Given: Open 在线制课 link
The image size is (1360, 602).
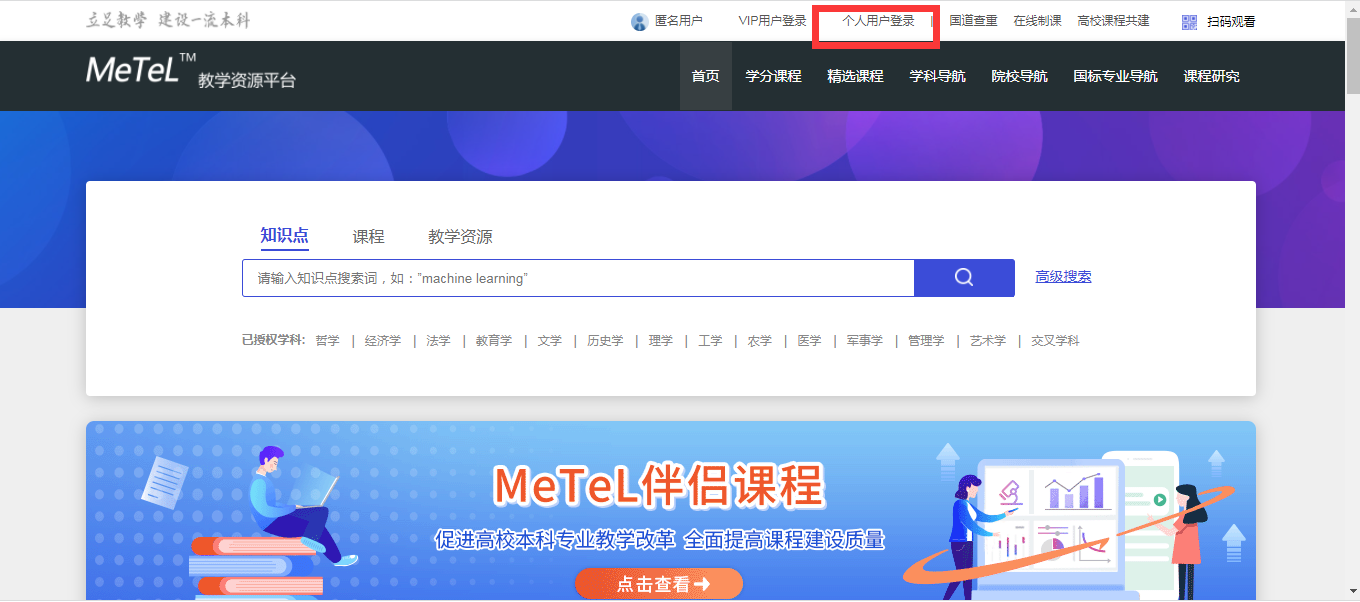Looking at the screenshot, I should pyautogui.click(x=1037, y=21).
